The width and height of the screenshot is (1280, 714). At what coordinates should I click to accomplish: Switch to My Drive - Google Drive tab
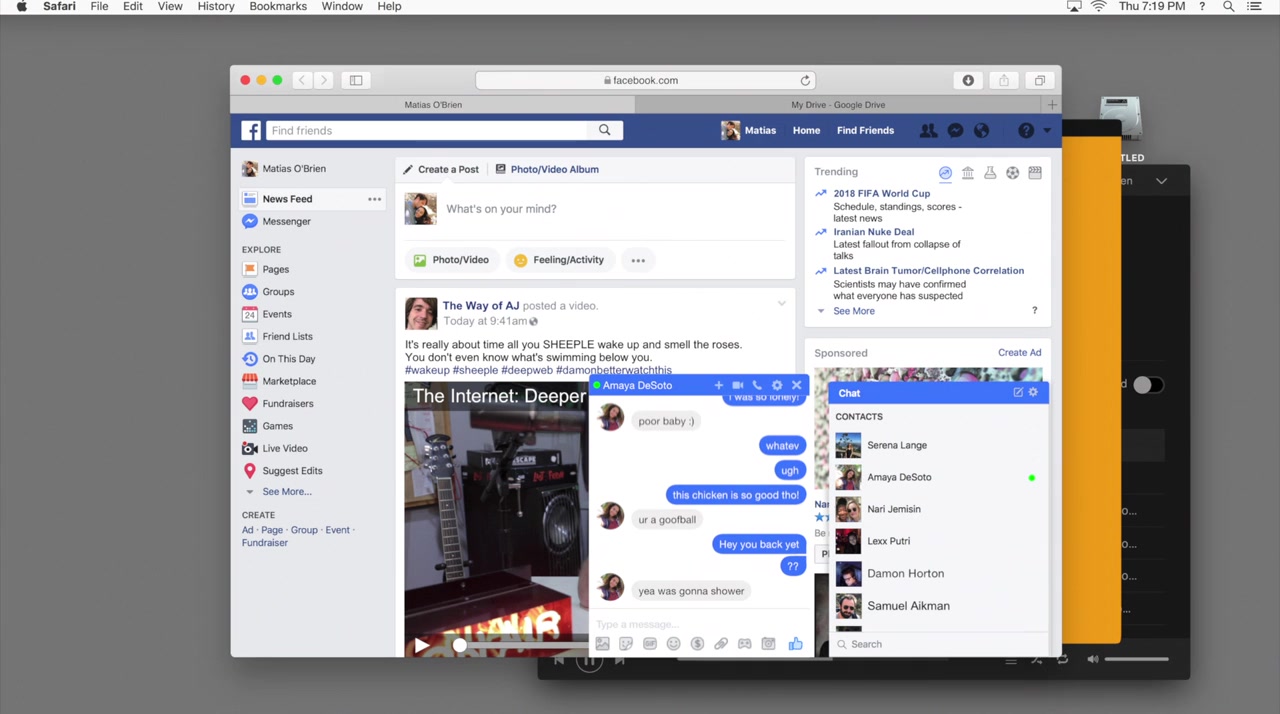pos(837,105)
